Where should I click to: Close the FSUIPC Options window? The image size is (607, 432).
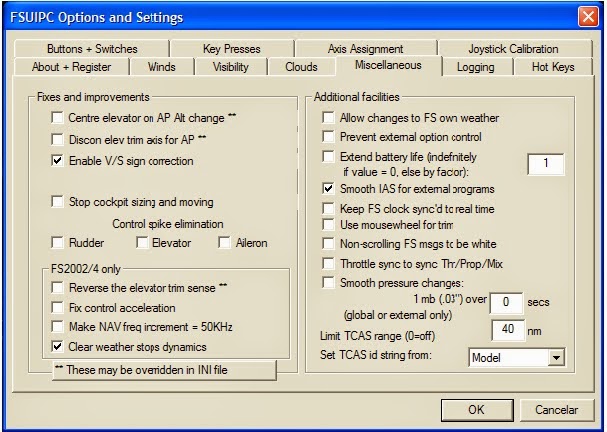coord(588,17)
